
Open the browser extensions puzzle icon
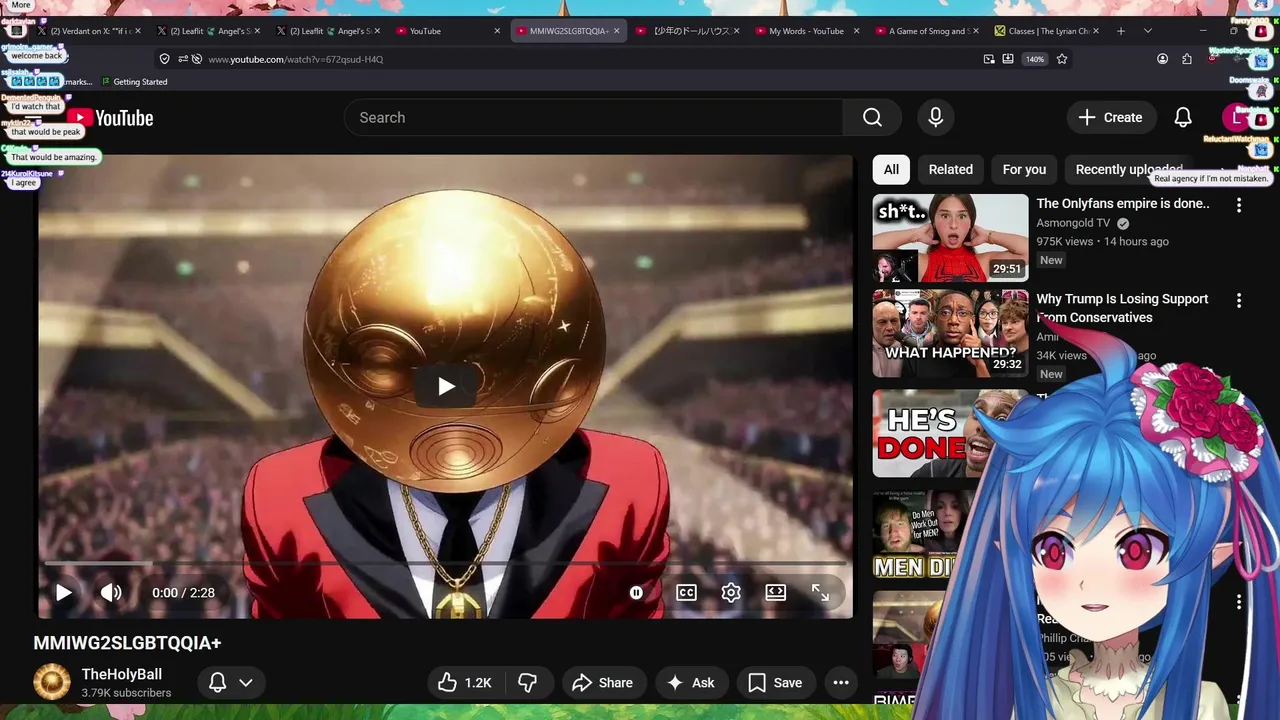(1187, 59)
